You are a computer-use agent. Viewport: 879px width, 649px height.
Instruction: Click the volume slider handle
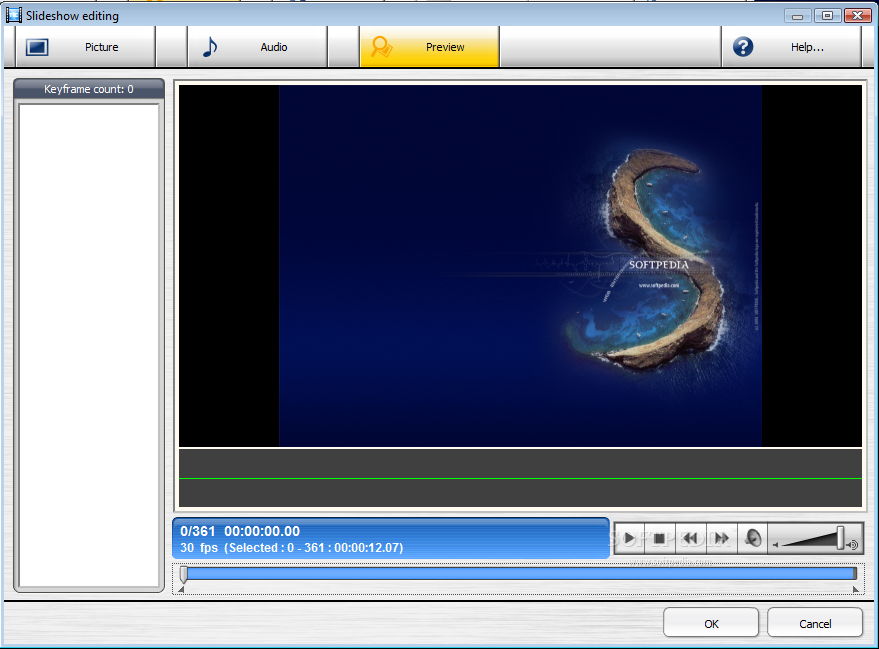(840, 538)
